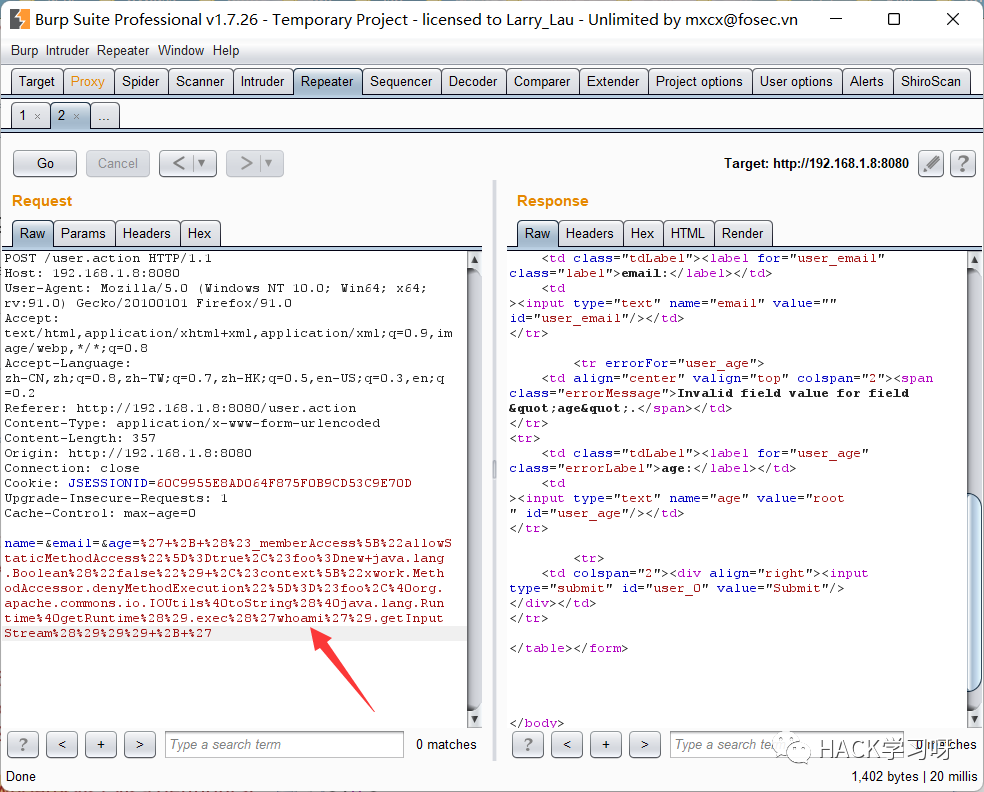Open the User options tab
984x792 pixels.
coord(796,82)
